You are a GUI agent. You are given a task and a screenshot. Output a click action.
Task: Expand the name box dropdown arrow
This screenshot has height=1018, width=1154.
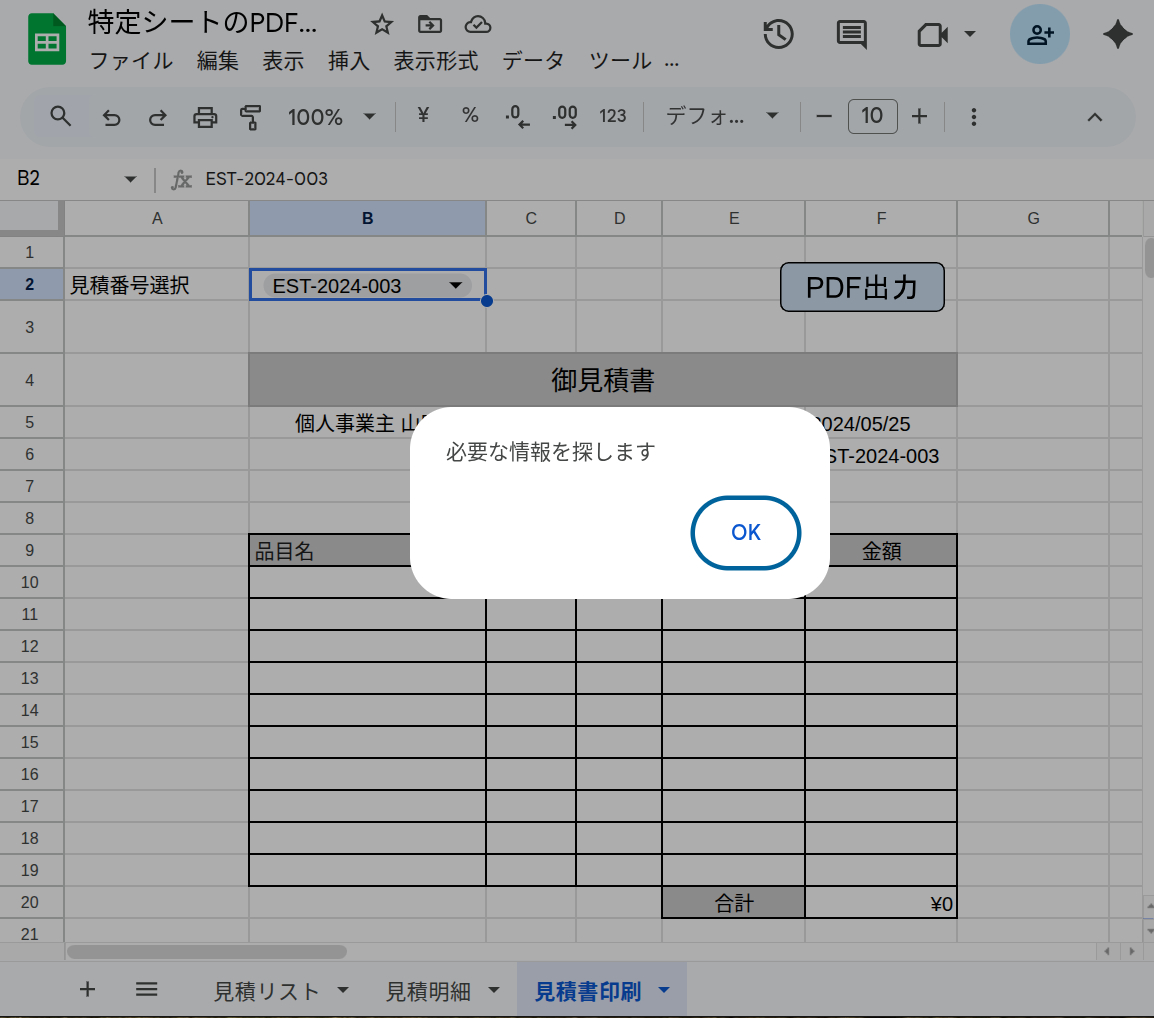coord(130,179)
